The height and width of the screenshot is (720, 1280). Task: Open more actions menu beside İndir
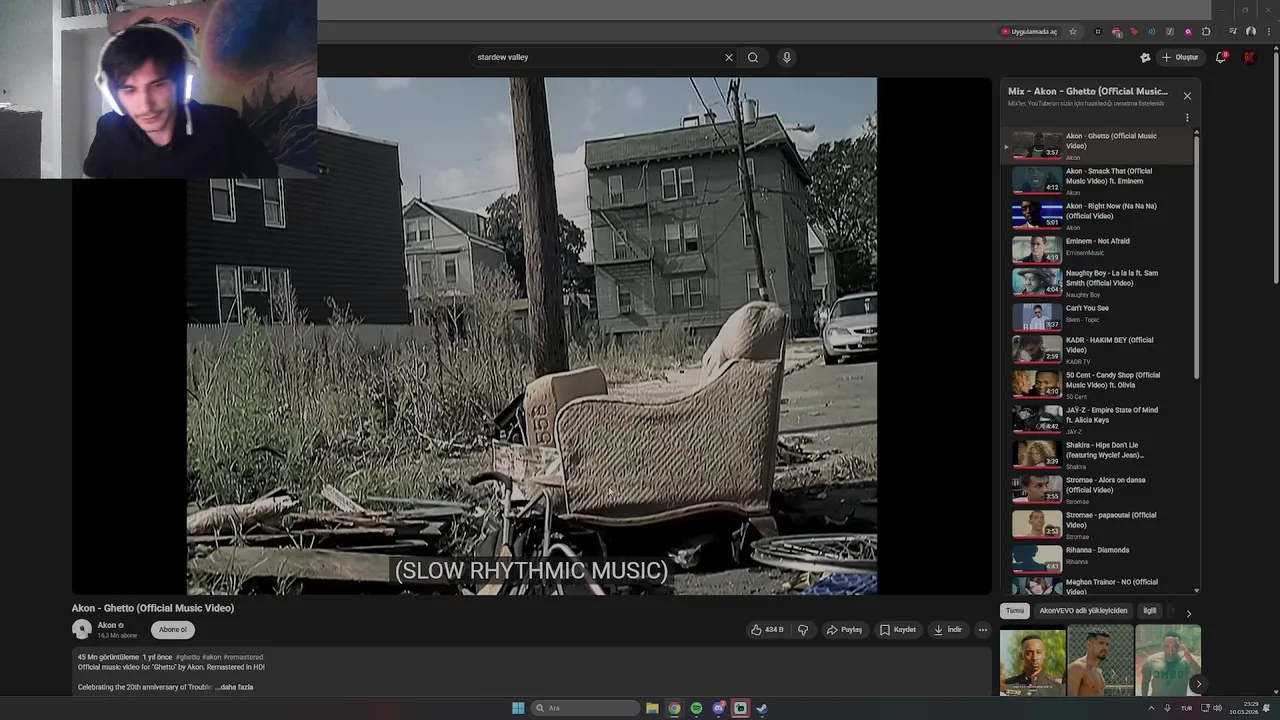tap(983, 630)
